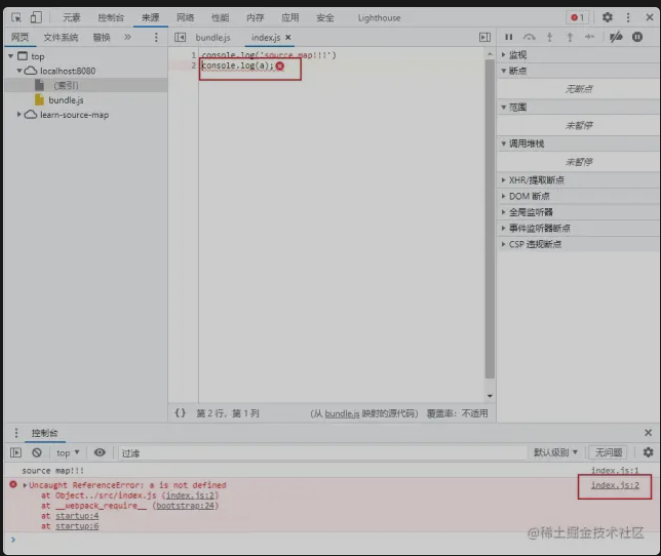Open the bootstrap:24 stack trace link
This screenshot has width=661, height=556.
coord(185,505)
